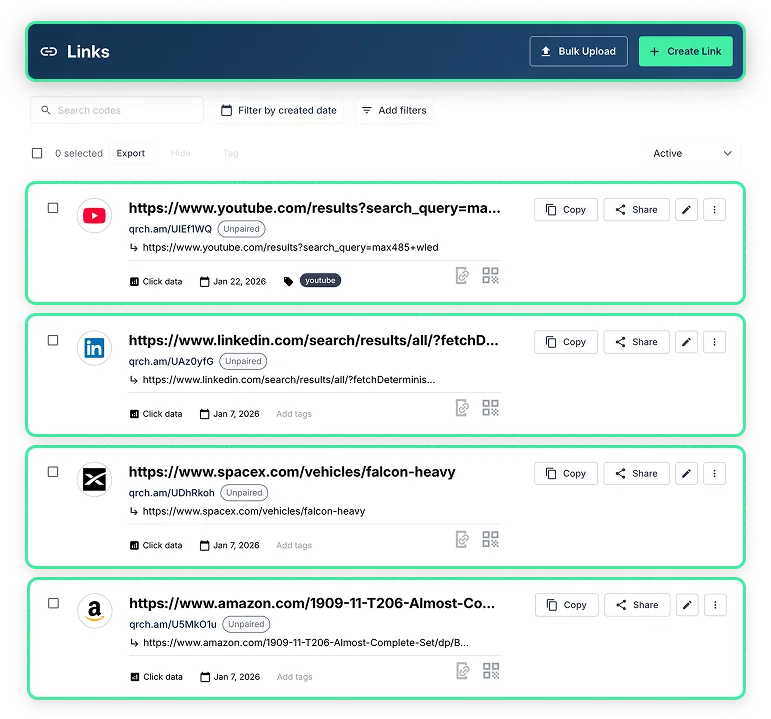Screen dimensions: 771x719
Task: Click the youtube tag chip
Action: (x=320, y=280)
